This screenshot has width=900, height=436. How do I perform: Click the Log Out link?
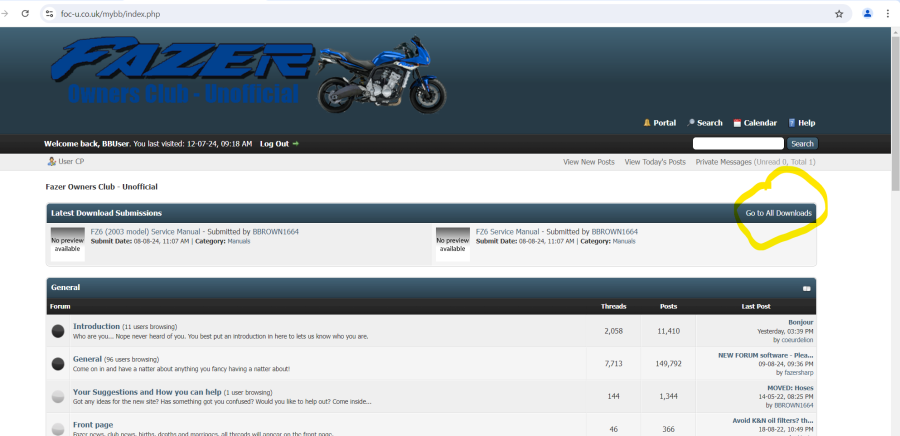274,144
